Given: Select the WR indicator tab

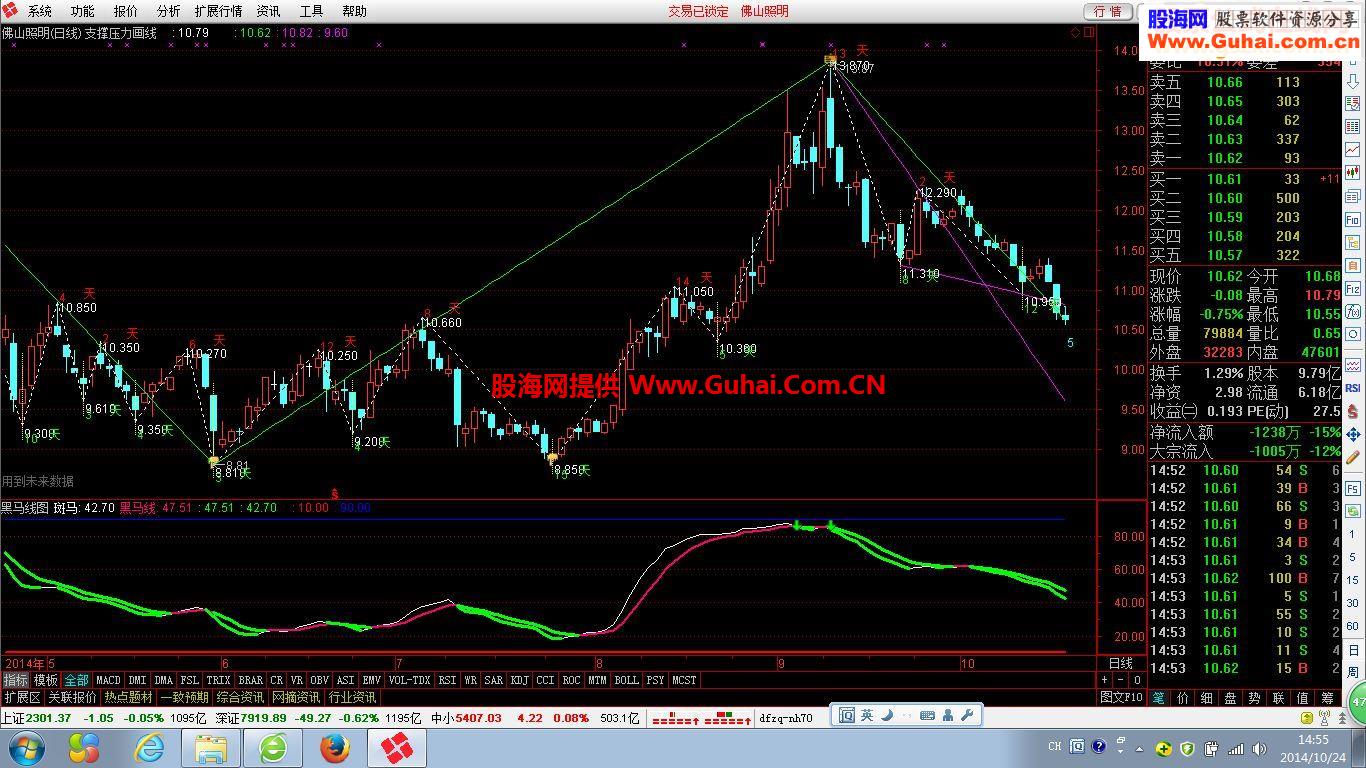Looking at the screenshot, I should tap(470, 680).
